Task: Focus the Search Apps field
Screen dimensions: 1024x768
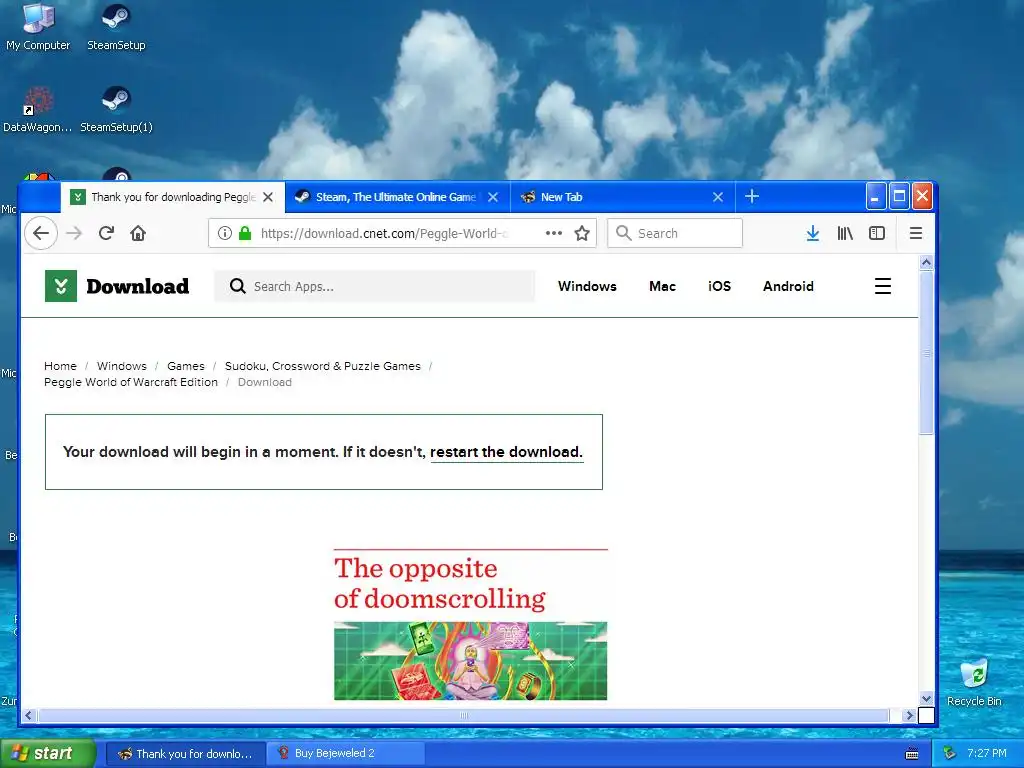Action: coord(374,286)
